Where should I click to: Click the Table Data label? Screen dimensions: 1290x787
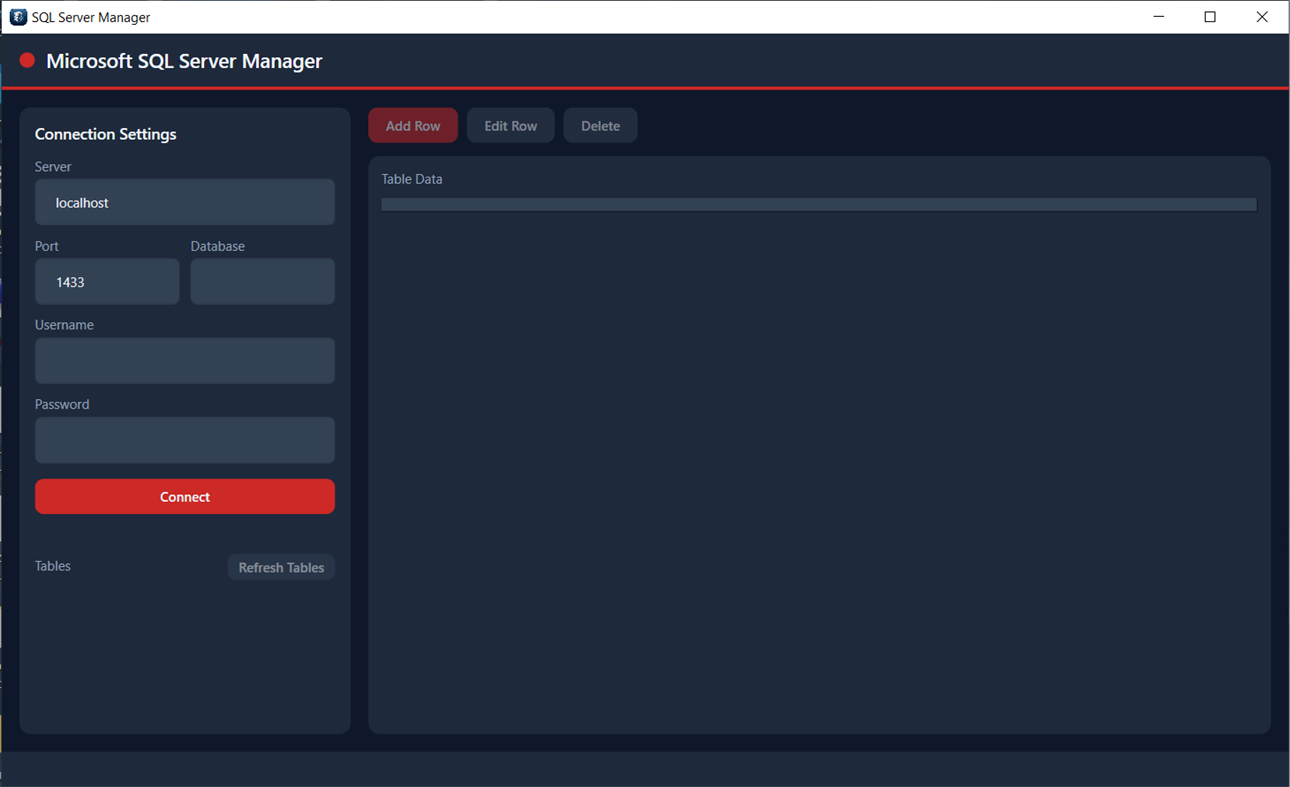(412, 179)
